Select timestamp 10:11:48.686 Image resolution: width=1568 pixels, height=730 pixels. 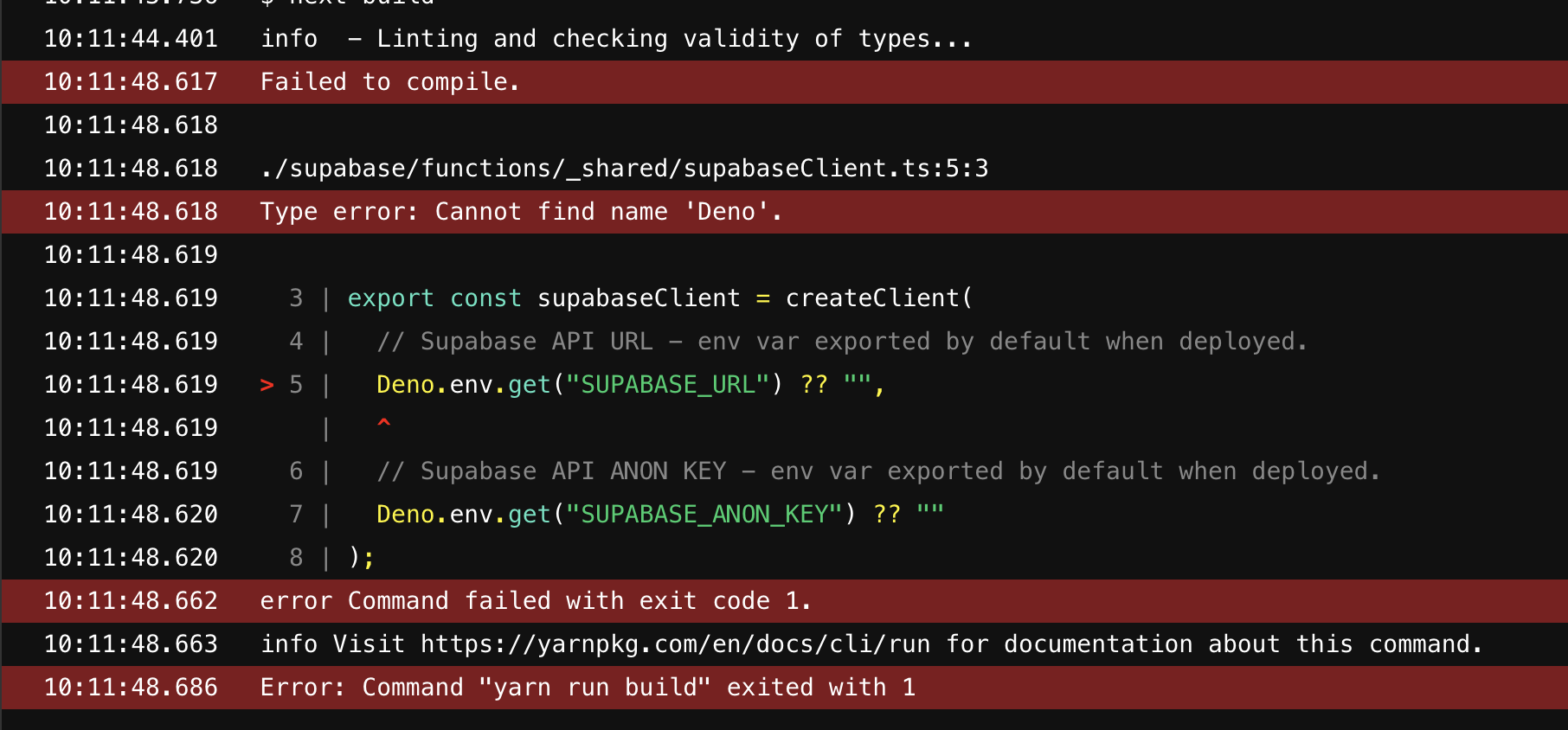coord(131,688)
